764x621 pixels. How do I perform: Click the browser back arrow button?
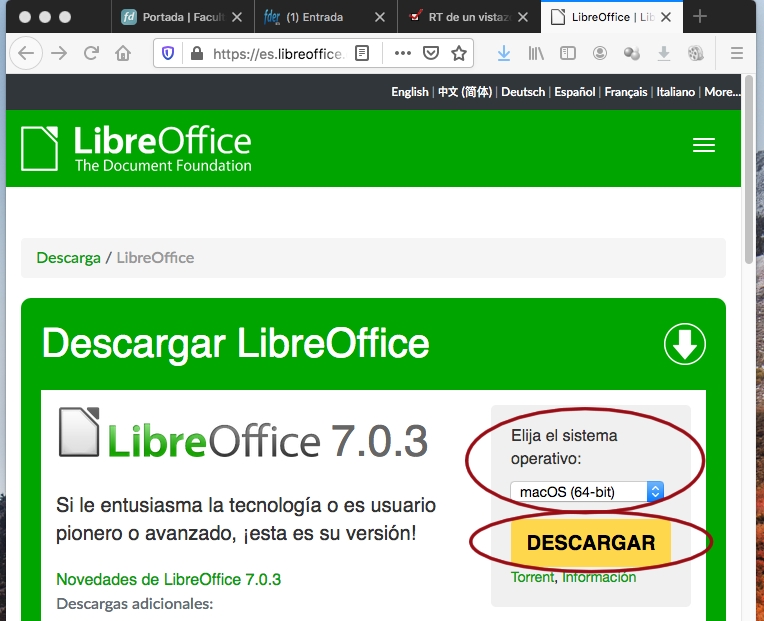pos(25,54)
